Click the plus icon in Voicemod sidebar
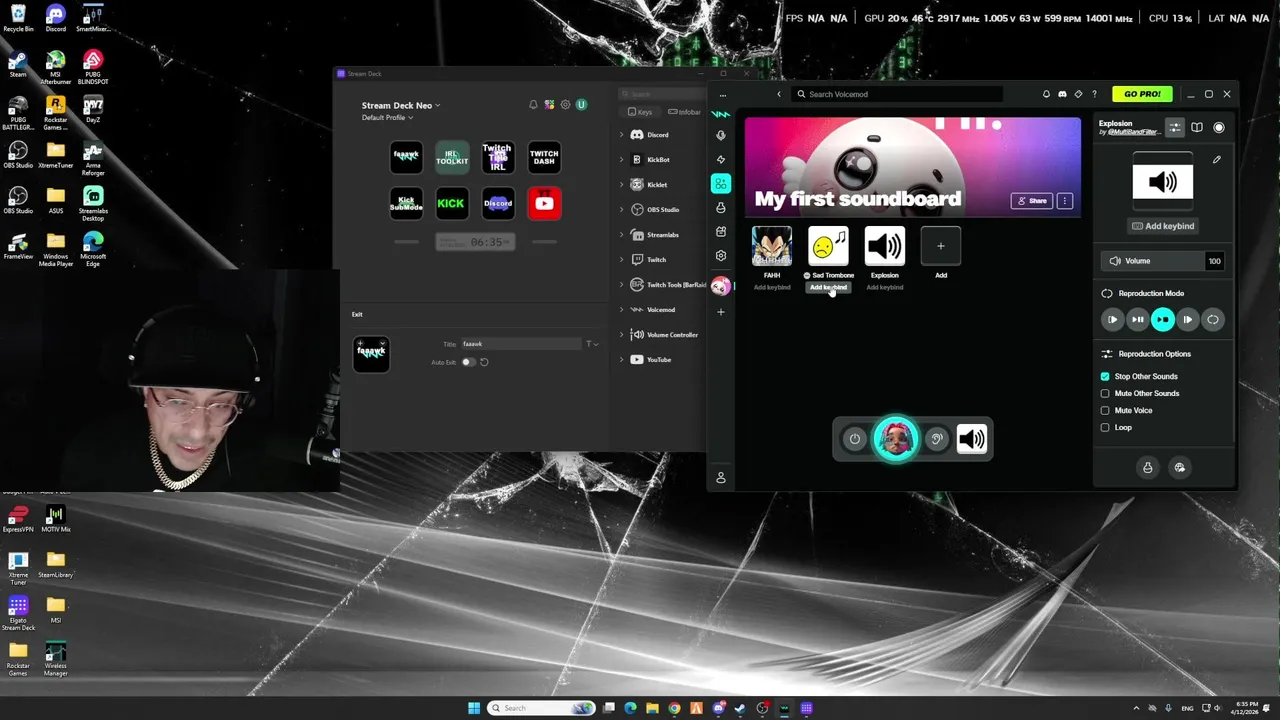 720,312
